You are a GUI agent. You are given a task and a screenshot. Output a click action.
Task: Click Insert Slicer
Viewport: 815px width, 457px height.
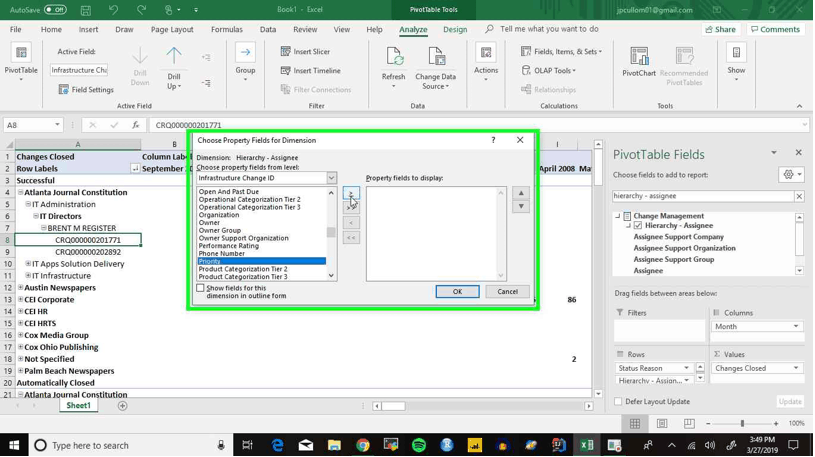click(305, 51)
